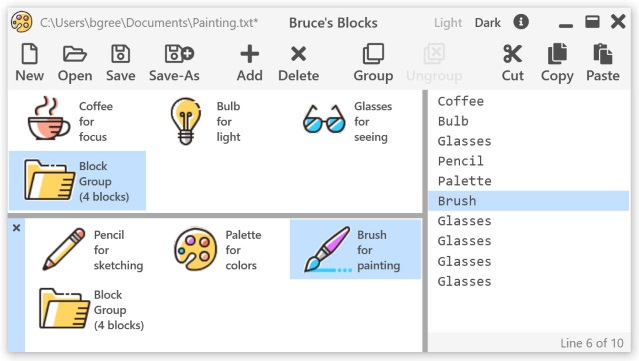Open the nested Block Group in lower panel
The width and height of the screenshot is (639, 361).
(x=92, y=310)
